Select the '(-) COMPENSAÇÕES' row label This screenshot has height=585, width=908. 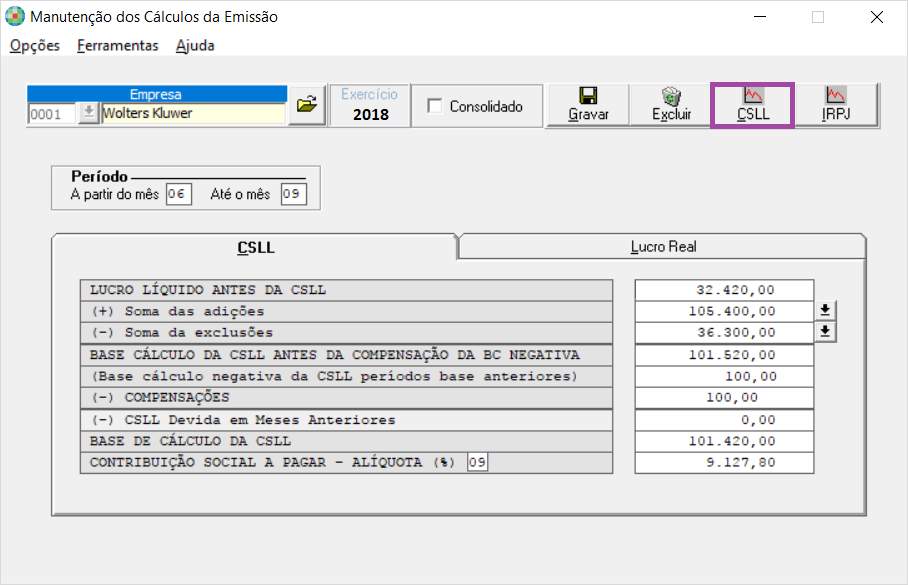(346, 397)
